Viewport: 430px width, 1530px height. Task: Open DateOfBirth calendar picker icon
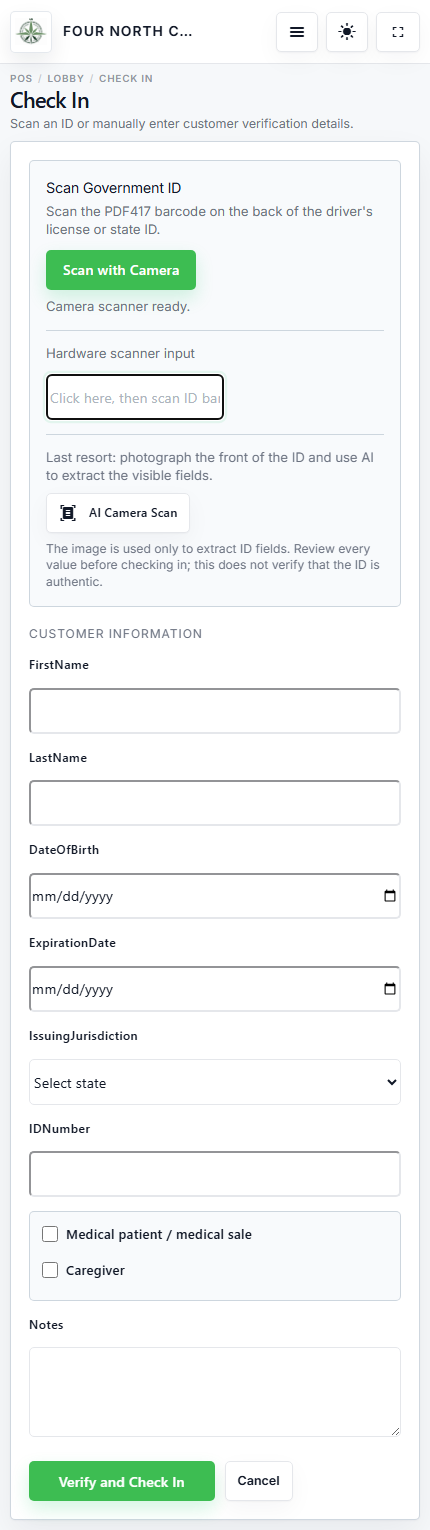click(x=390, y=896)
